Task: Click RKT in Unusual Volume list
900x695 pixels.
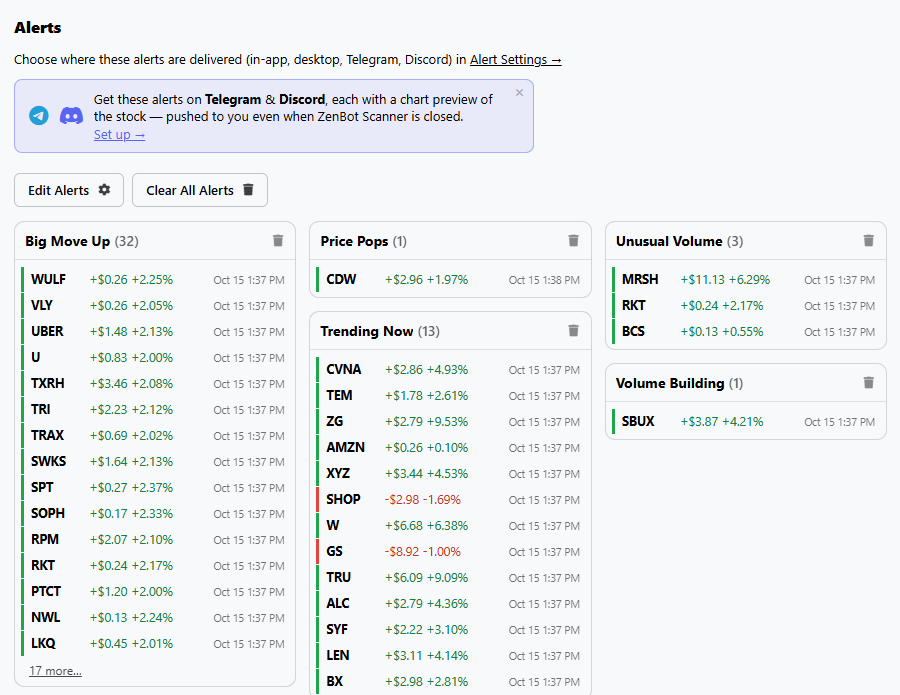Action: click(x=746, y=305)
